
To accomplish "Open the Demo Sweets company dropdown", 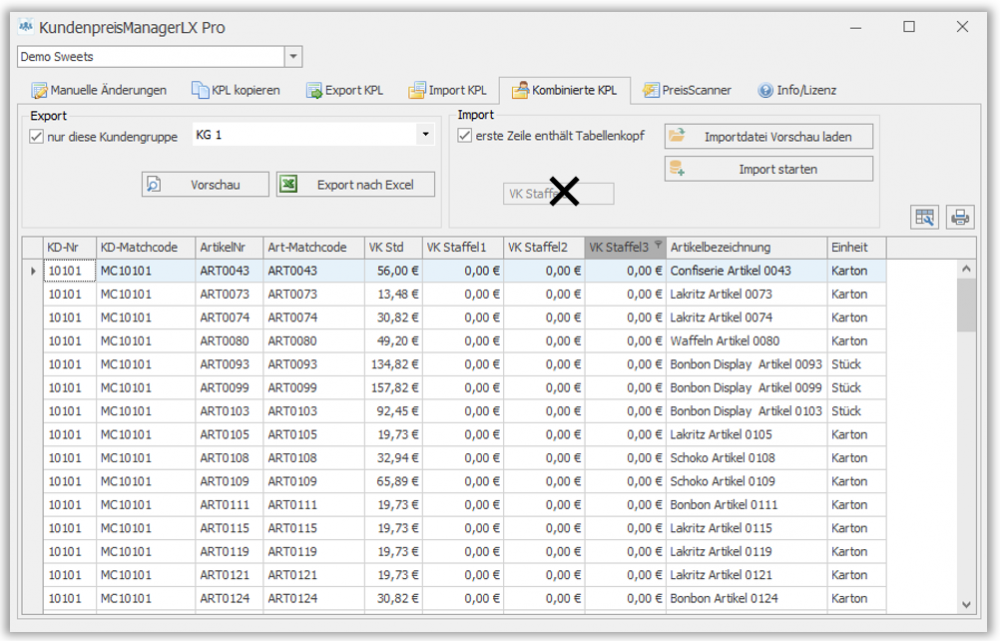I will tap(293, 56).
